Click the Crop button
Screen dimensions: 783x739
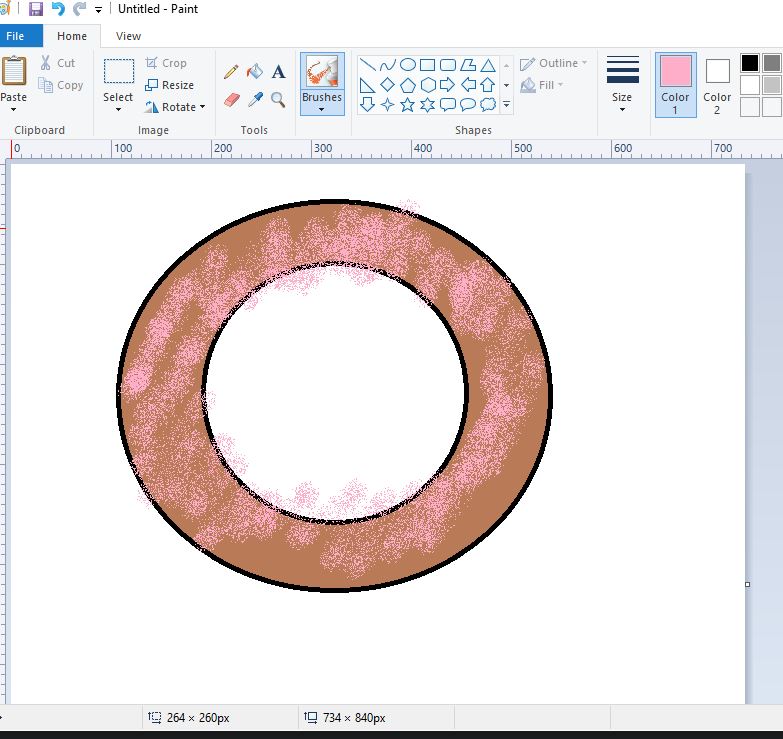166,63
